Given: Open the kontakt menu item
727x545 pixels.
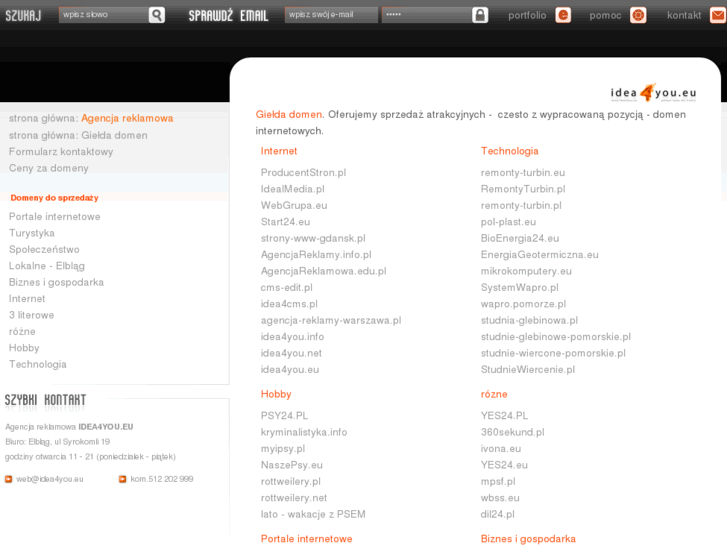Looking at the screenshot, I should (x=684, y=15).
